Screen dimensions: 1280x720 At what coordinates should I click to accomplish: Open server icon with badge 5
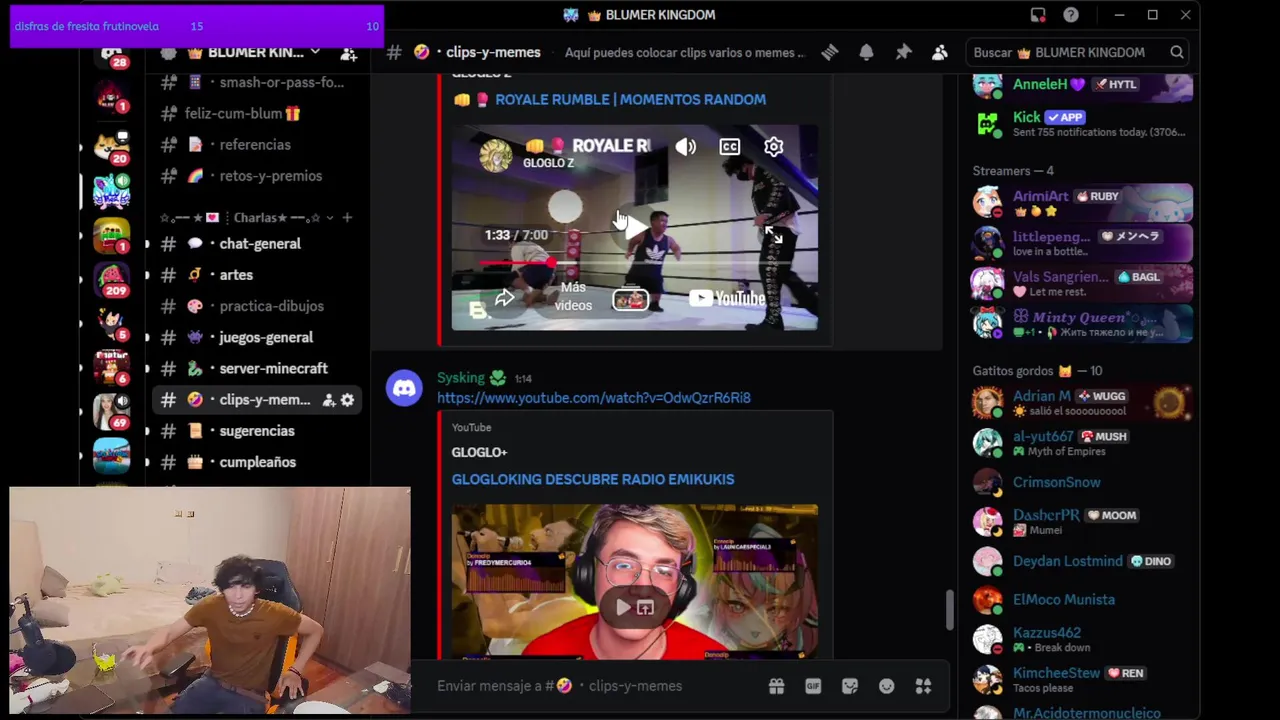[x=111, y=322]
